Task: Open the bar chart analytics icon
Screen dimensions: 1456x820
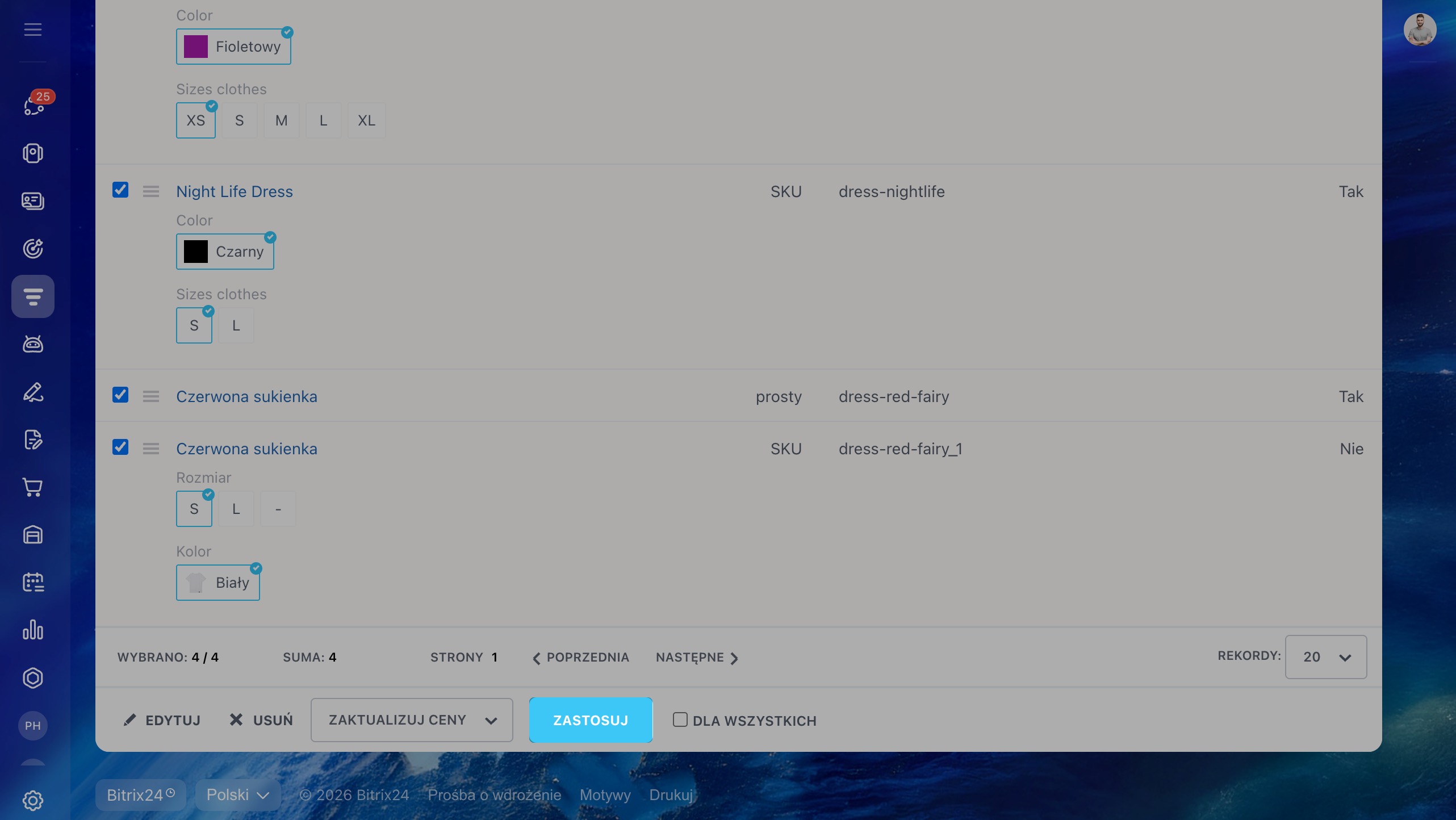Action: [33, 630]
